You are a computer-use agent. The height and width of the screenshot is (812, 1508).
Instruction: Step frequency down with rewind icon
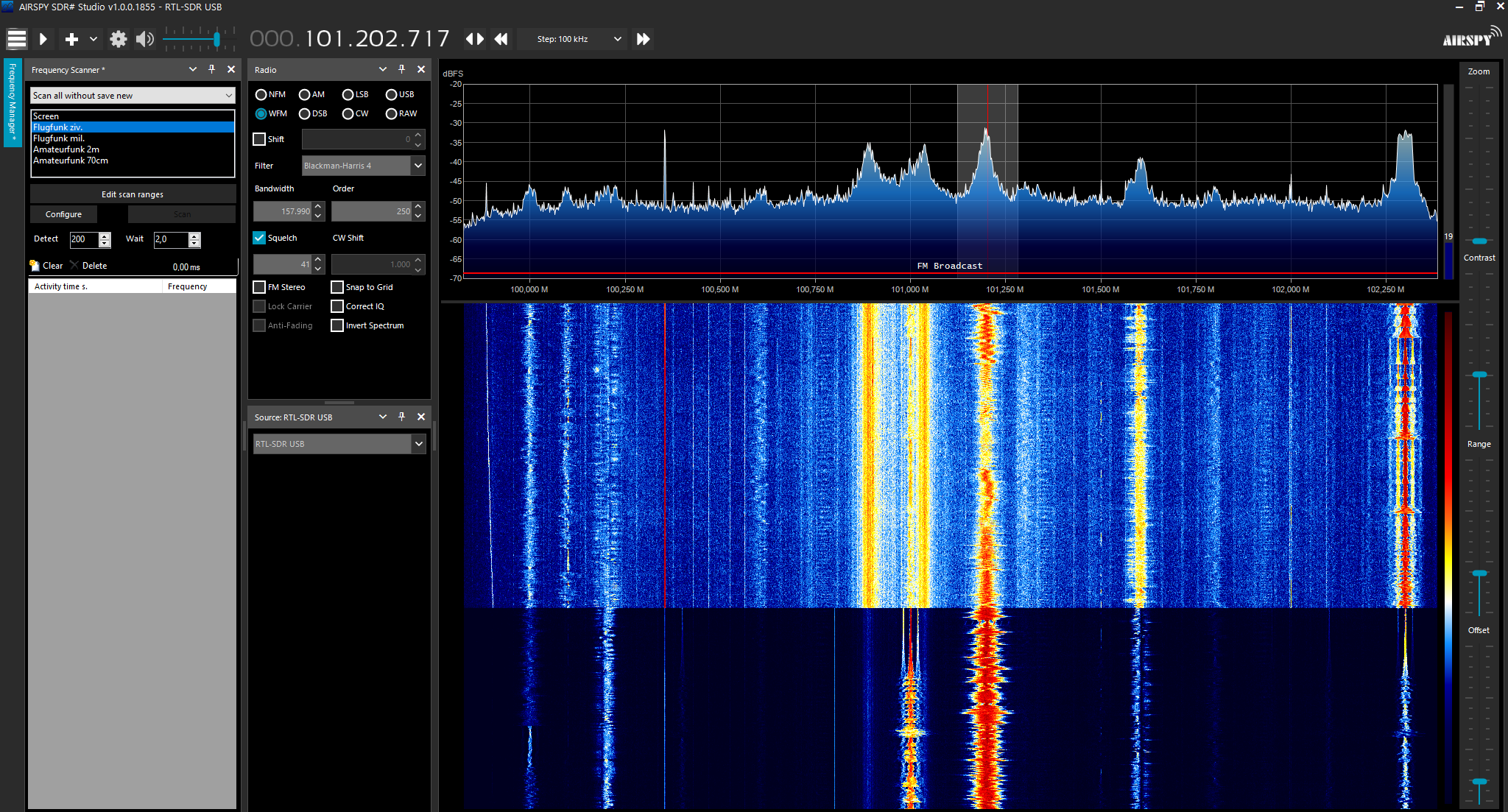pos(501,39)
